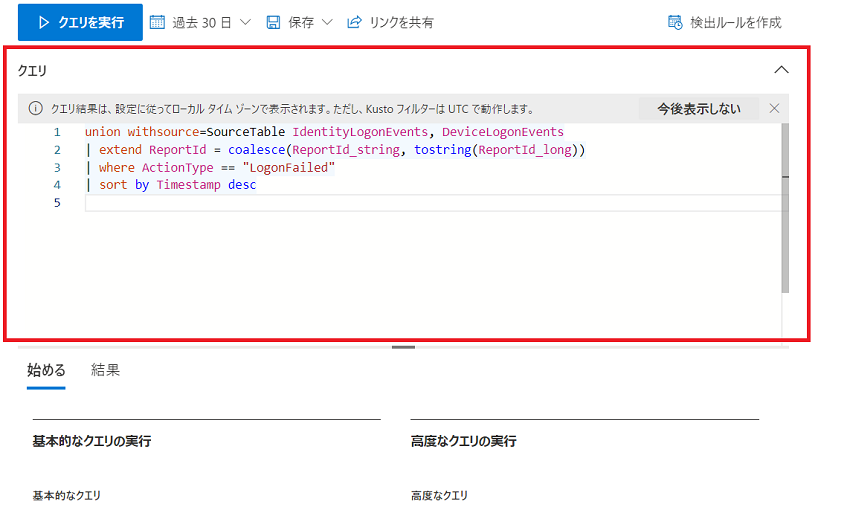Click the 基本的なクエリの実行 heading
The width and height of the screenshot is (850, 510).
point(92,441)
